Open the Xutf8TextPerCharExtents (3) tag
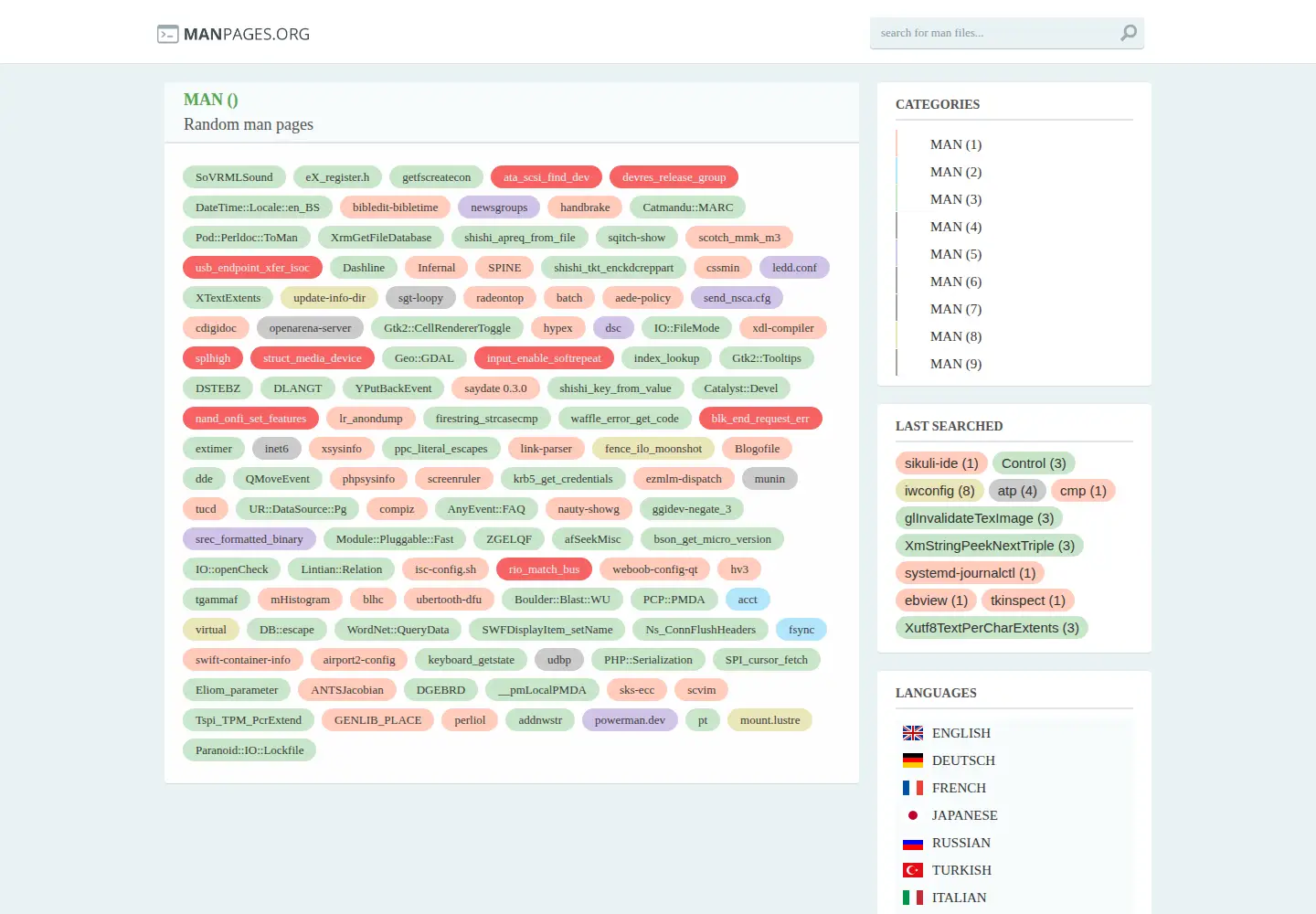Viewport: 1316px width, 914px height. [x=992, y=628]
